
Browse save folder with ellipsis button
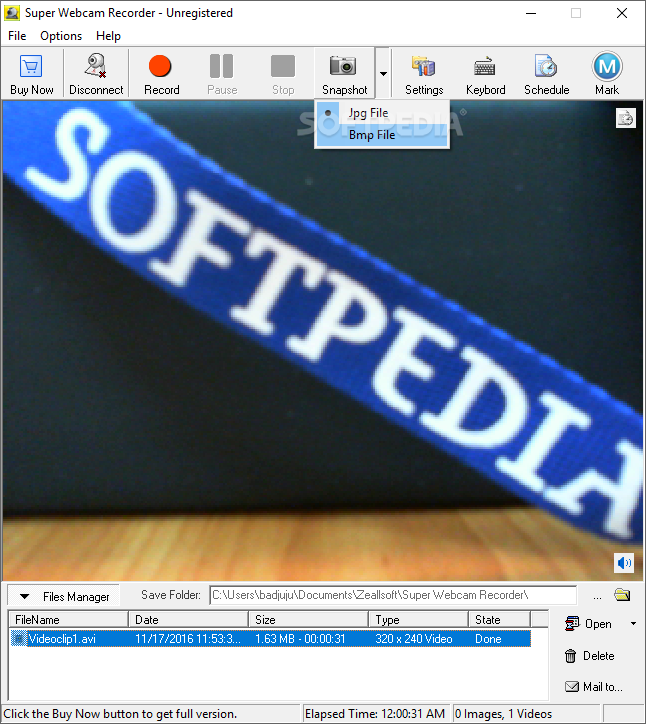[x=597, y=596]
